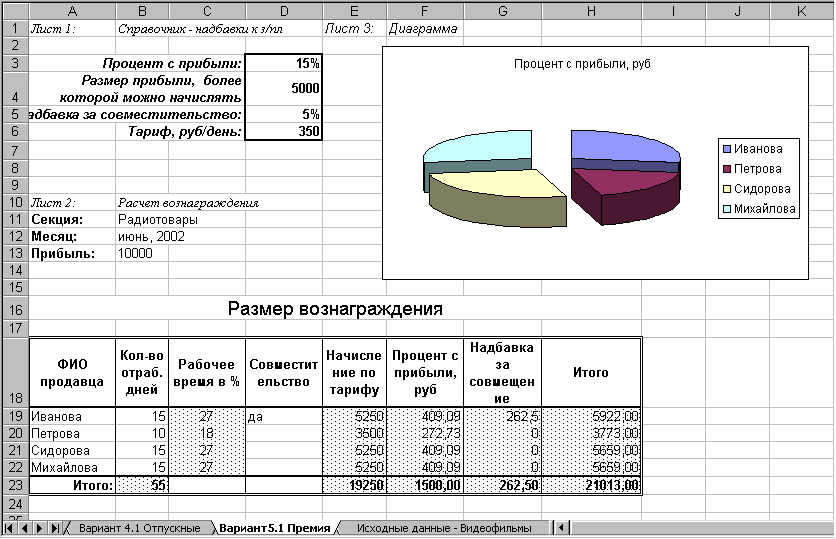Viewport: 836px width, 539px height.
Task: Select column G header
Action: [x=502, y=11]
